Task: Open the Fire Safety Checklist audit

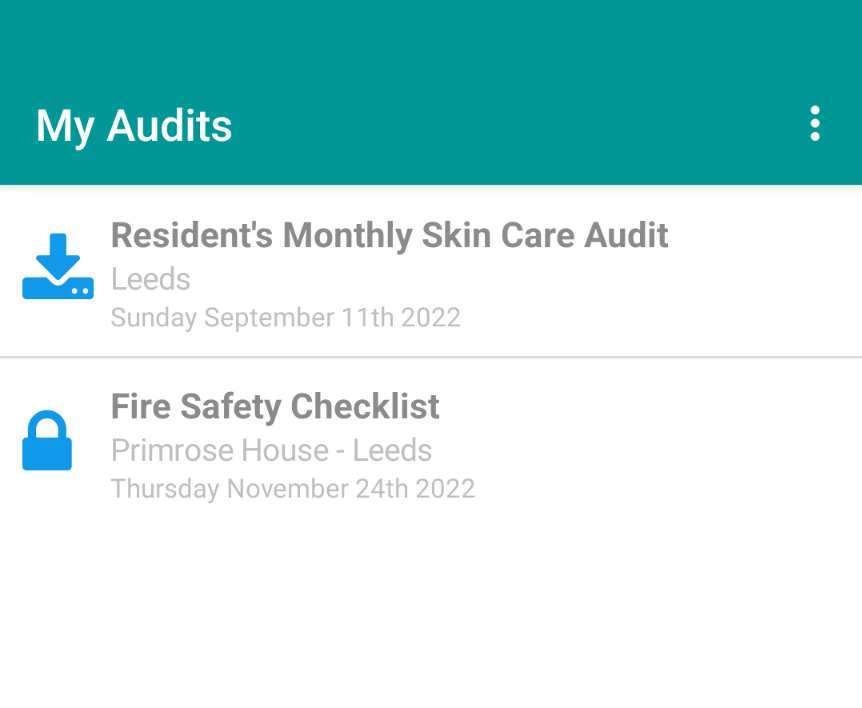Action: click(274, 406)
